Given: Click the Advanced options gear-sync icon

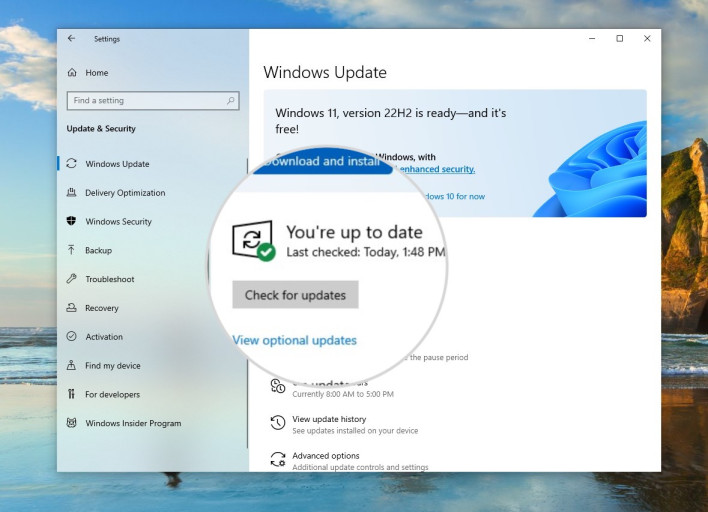Looking at the screenshot, I should [278, 460].
